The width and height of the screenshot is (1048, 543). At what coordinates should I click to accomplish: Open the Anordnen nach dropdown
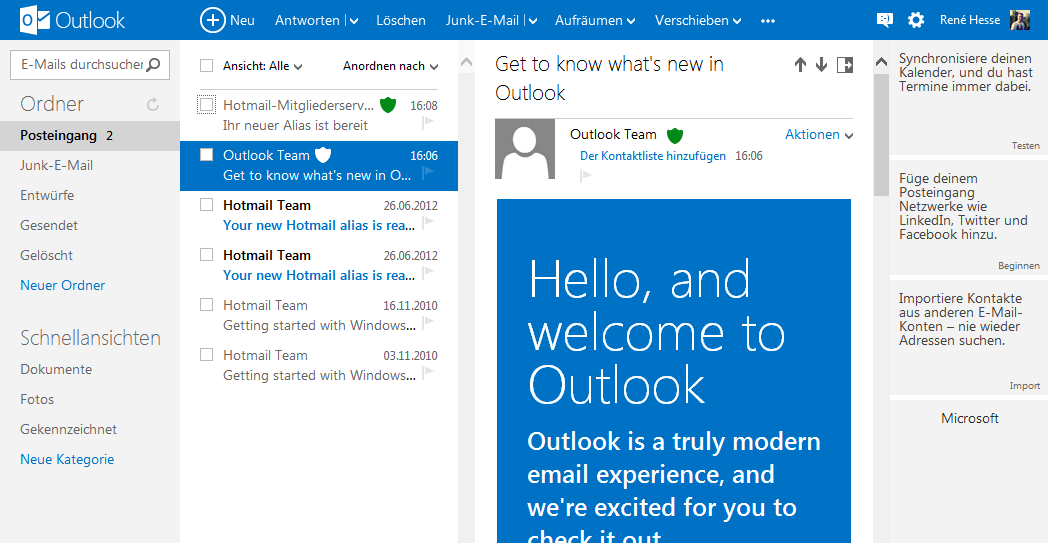coord(390,66)
